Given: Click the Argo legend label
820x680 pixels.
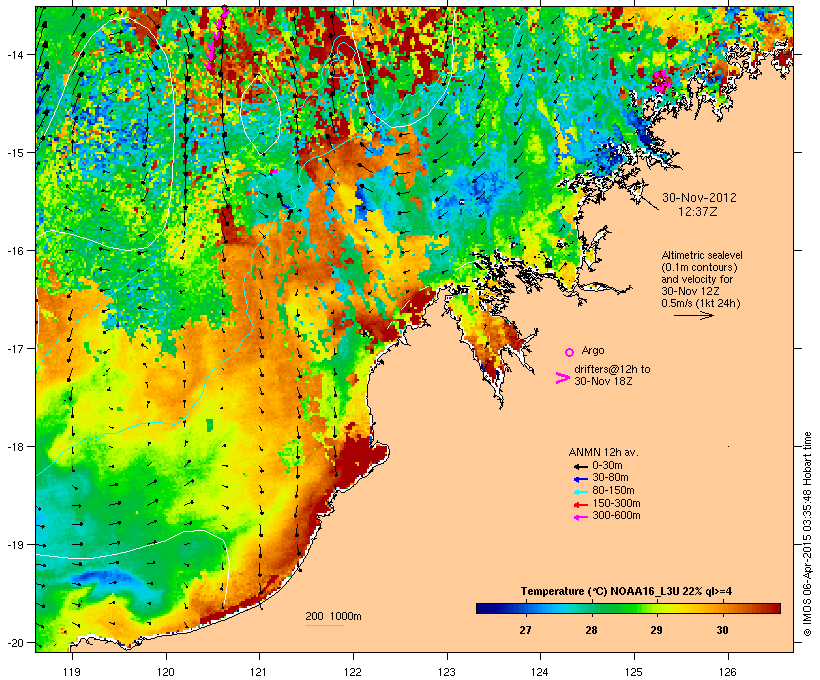Looking at the screenshot, I should tap(593, 350).
